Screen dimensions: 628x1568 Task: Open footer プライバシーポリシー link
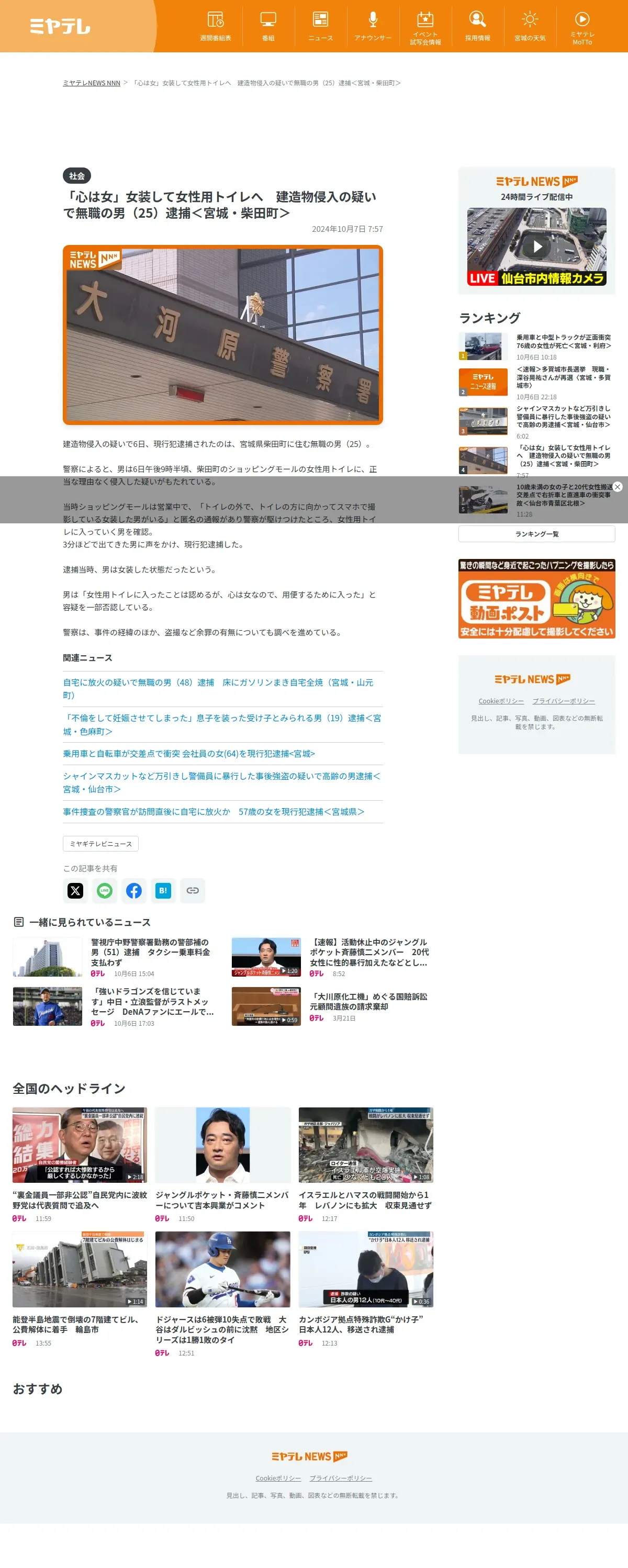341,1478
